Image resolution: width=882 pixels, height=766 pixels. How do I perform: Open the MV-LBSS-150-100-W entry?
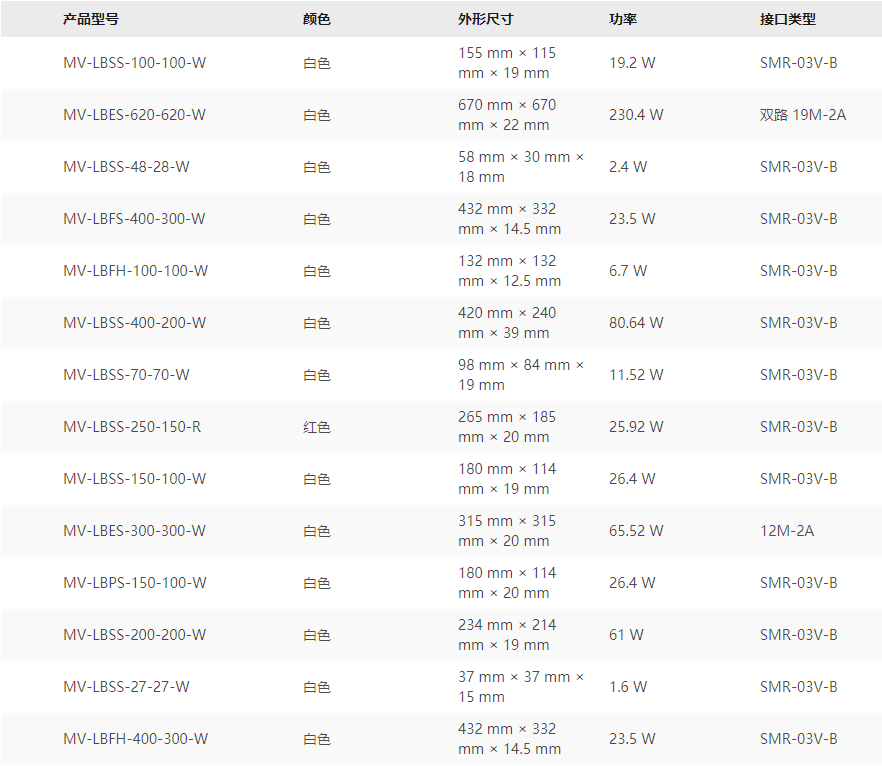point(135,479)
